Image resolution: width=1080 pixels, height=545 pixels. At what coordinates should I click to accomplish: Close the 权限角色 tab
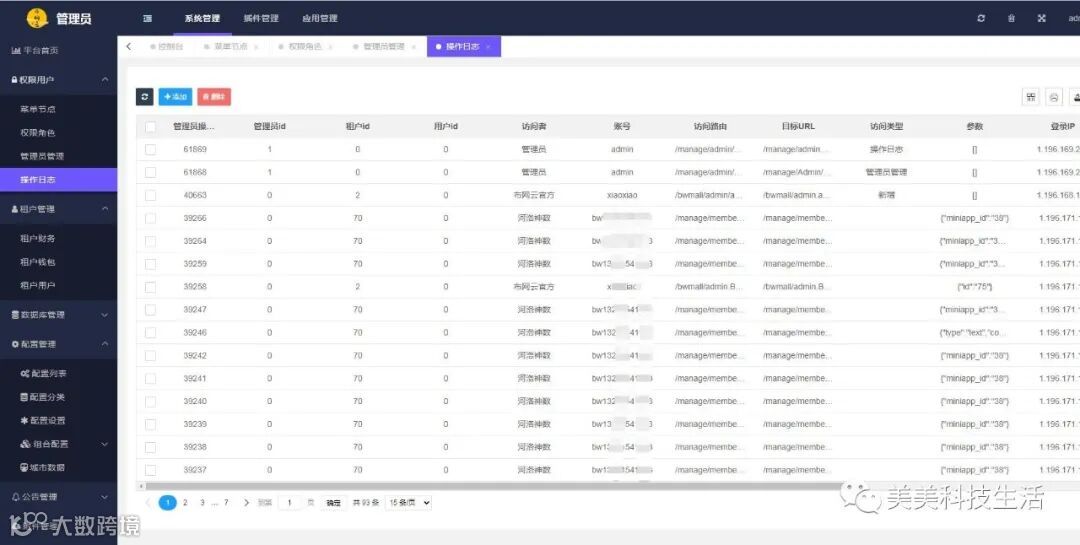pyautogui.click(x=331, y=47)
